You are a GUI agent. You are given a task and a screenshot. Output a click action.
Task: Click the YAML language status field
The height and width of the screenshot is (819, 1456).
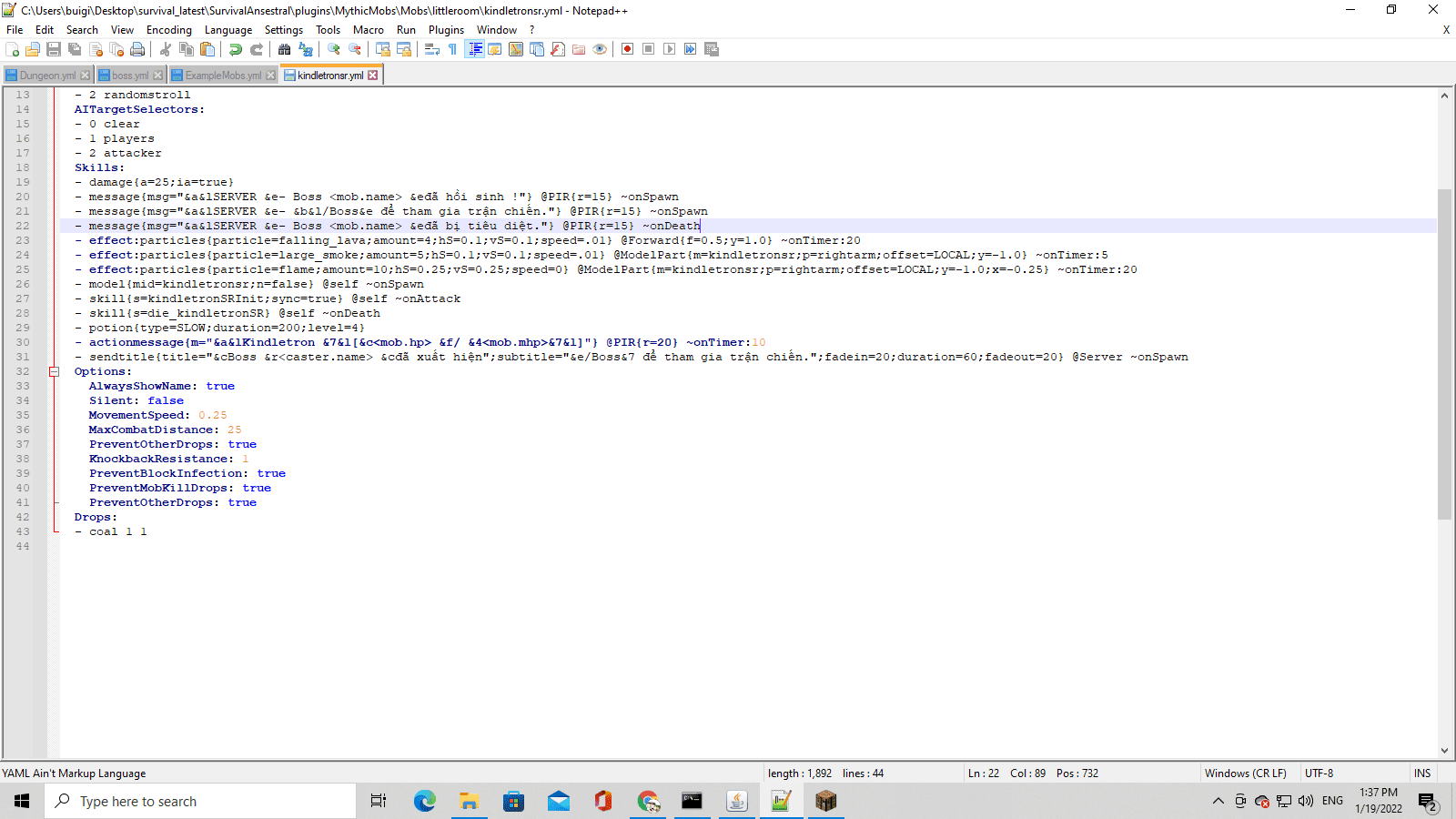(75, 773)
